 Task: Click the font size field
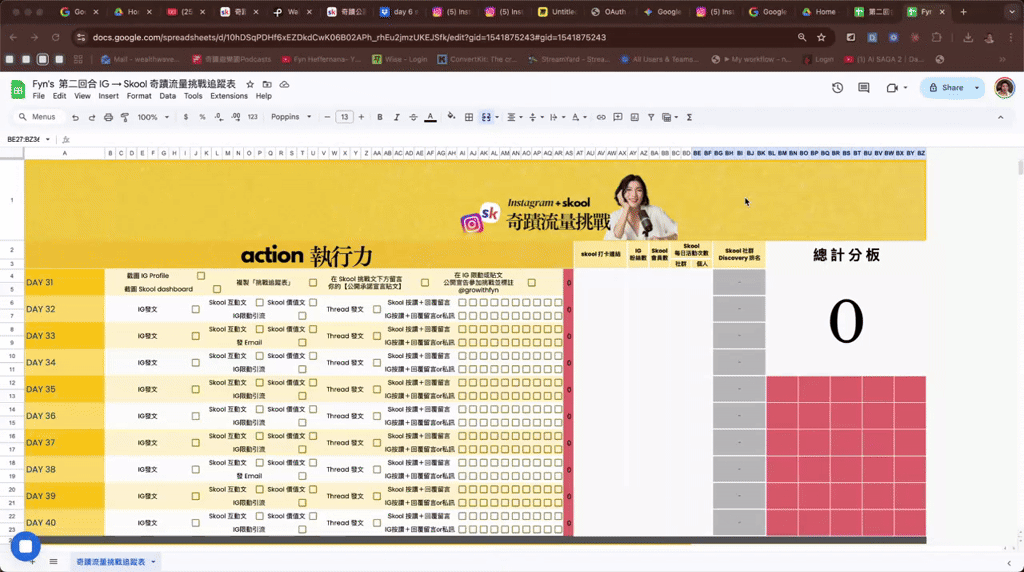tap(344, 118)
